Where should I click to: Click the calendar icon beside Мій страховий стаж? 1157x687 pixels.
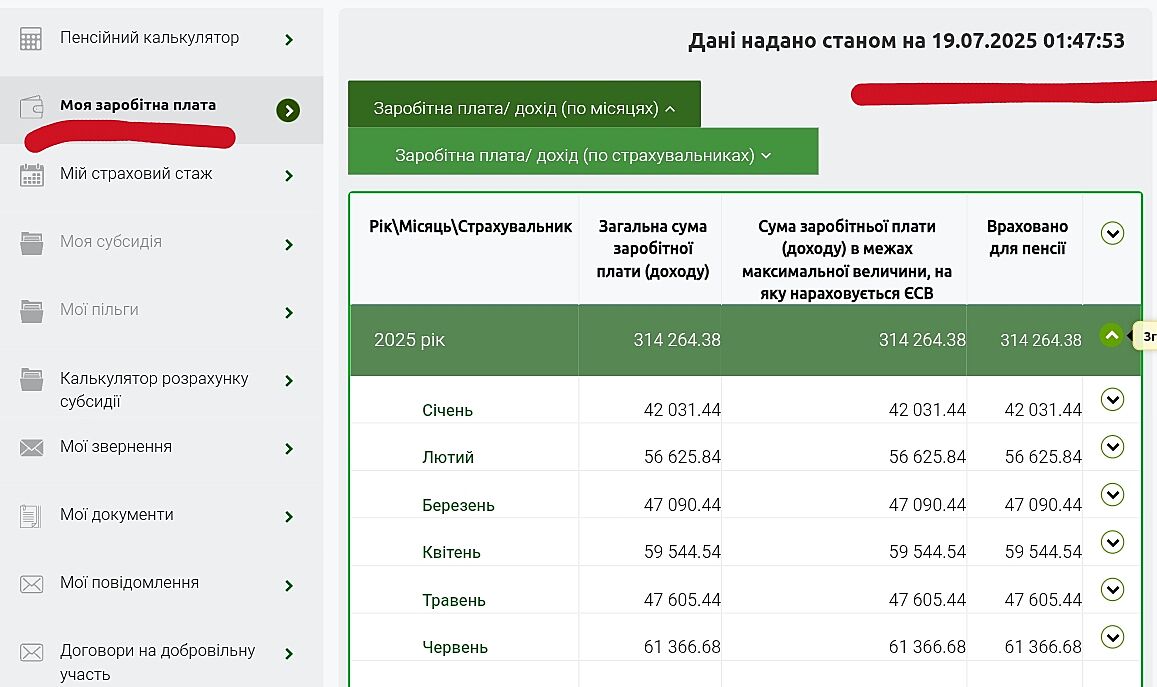pos(31,175)
